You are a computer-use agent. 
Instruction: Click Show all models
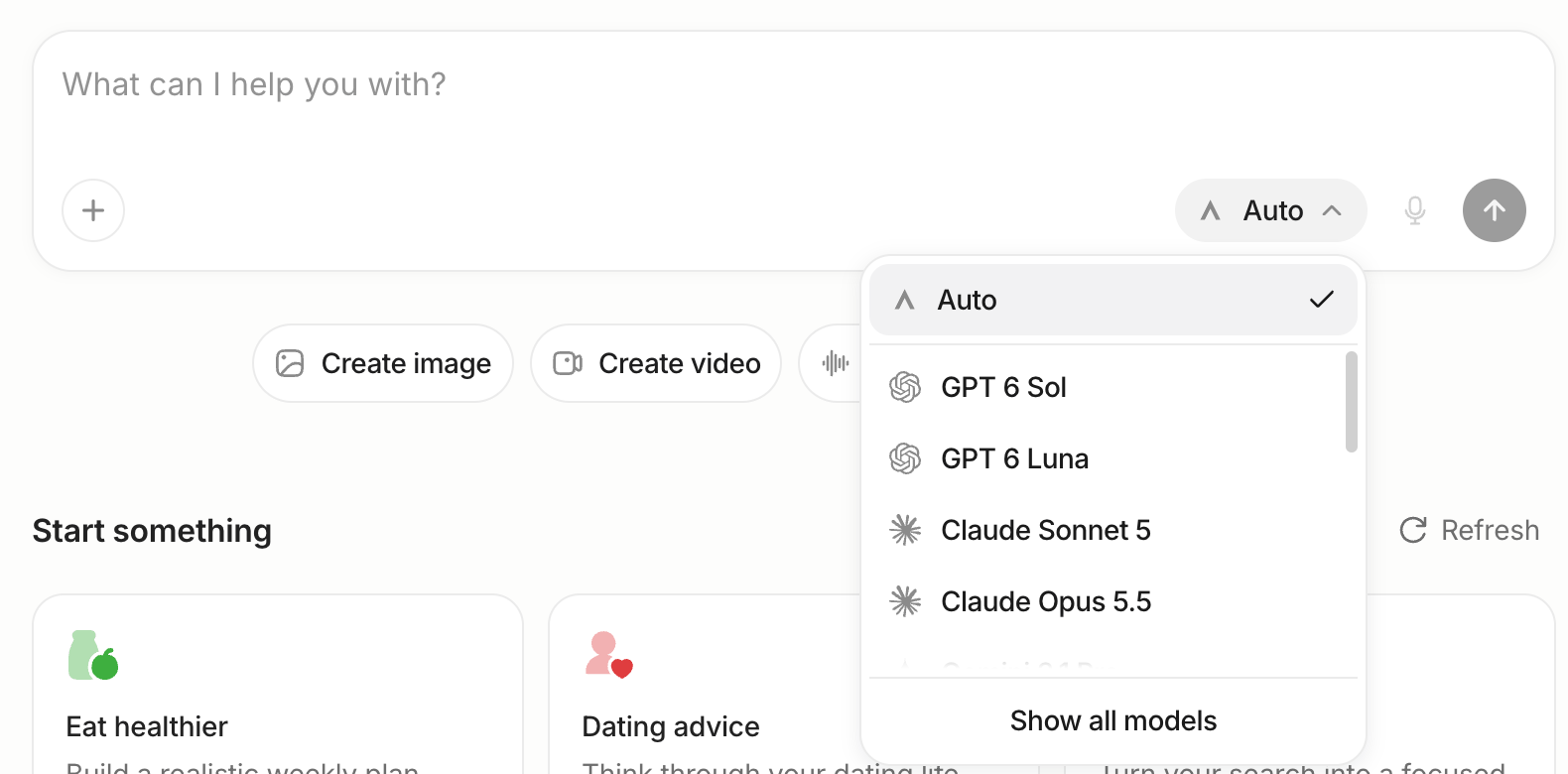pos(1112,720)
